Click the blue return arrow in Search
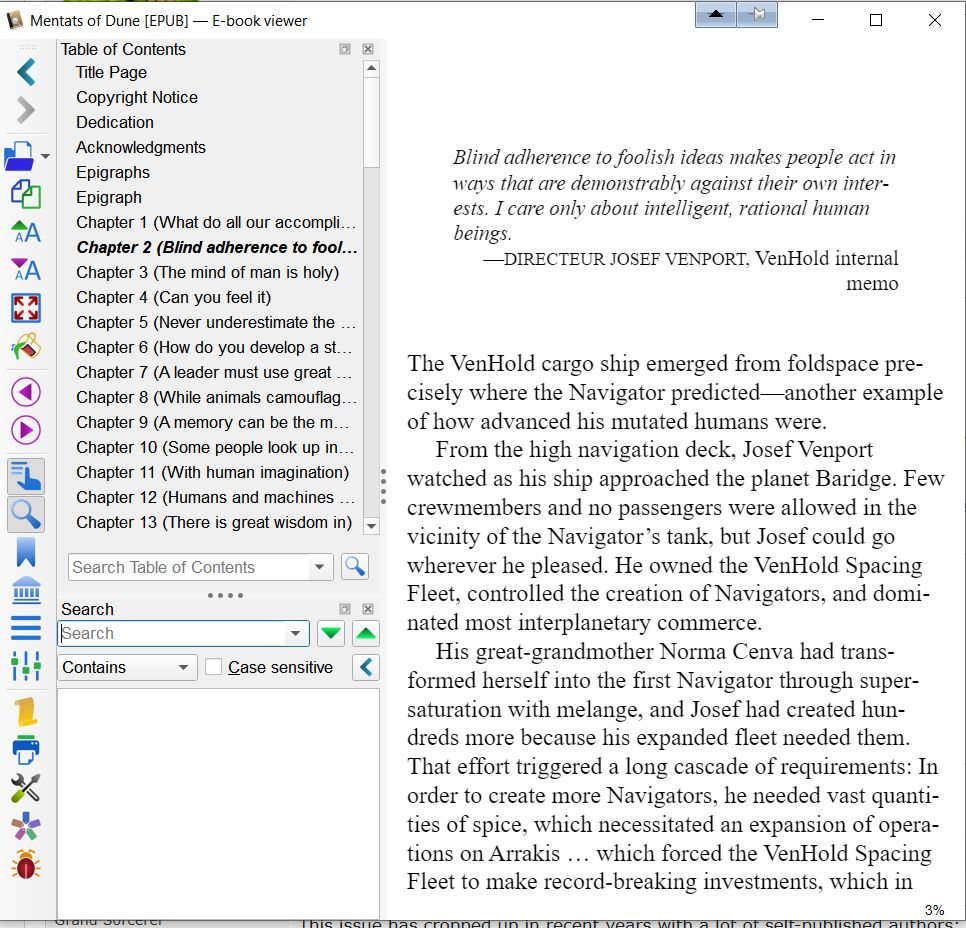 [x=366, y=667]
